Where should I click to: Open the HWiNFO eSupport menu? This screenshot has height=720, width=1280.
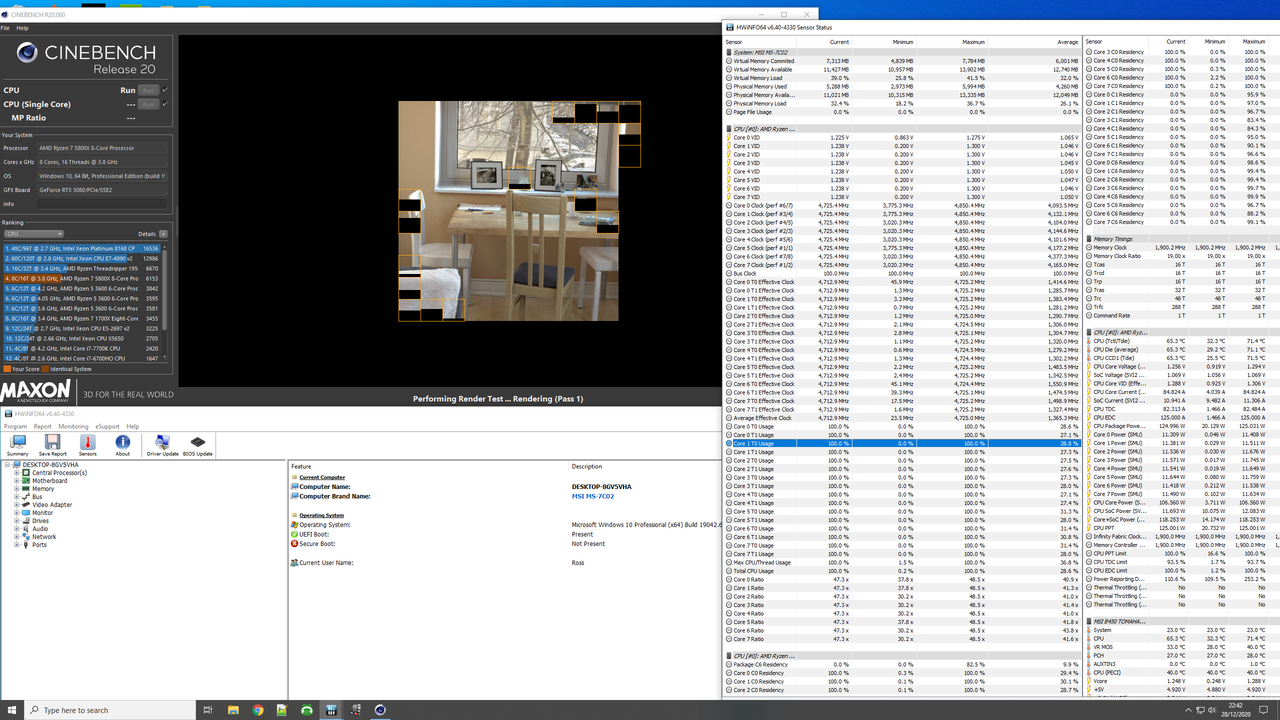pyautogui.click(x=108, y=426)
